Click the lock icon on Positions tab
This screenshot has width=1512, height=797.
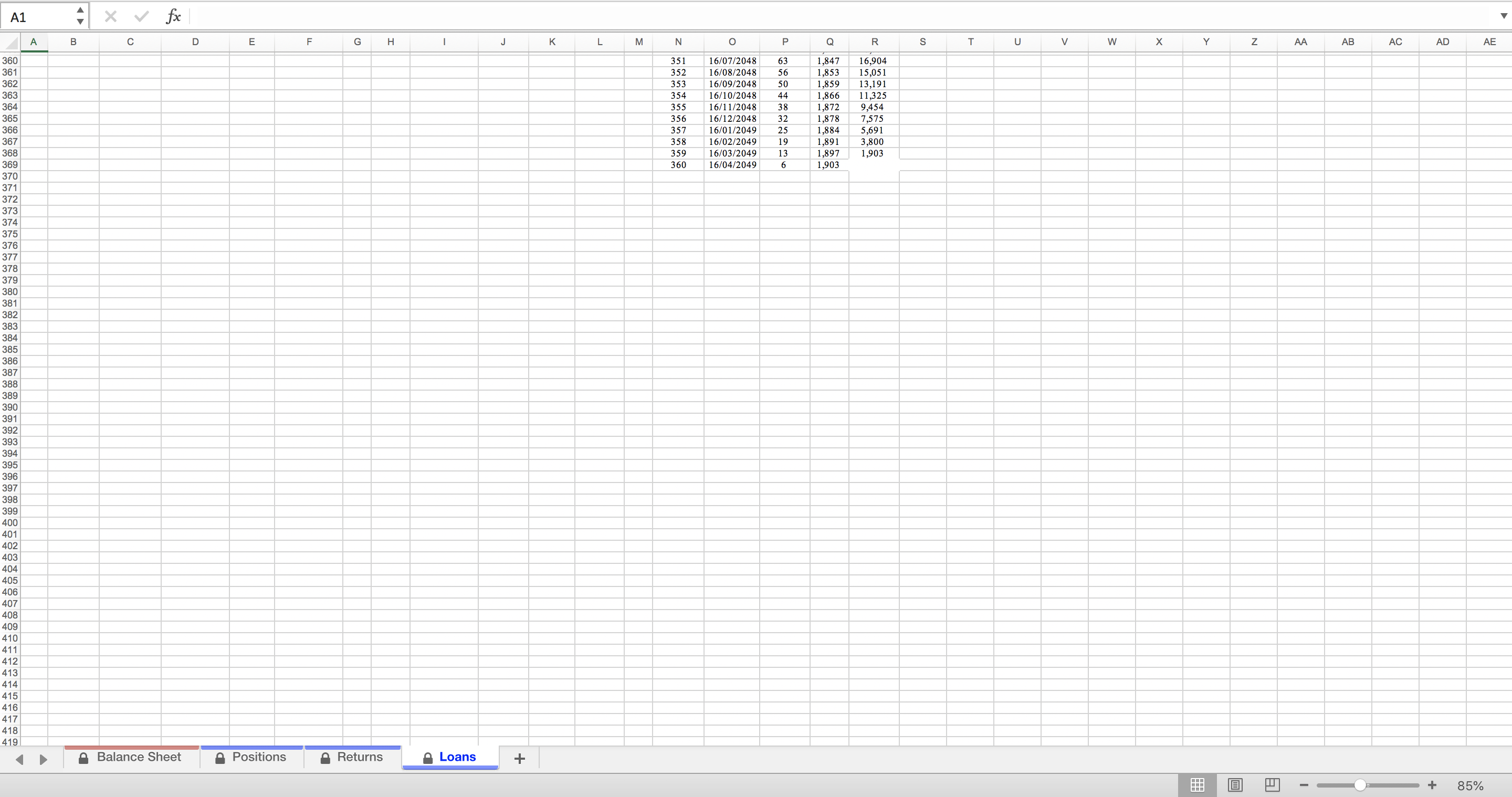tap(220, 758)
